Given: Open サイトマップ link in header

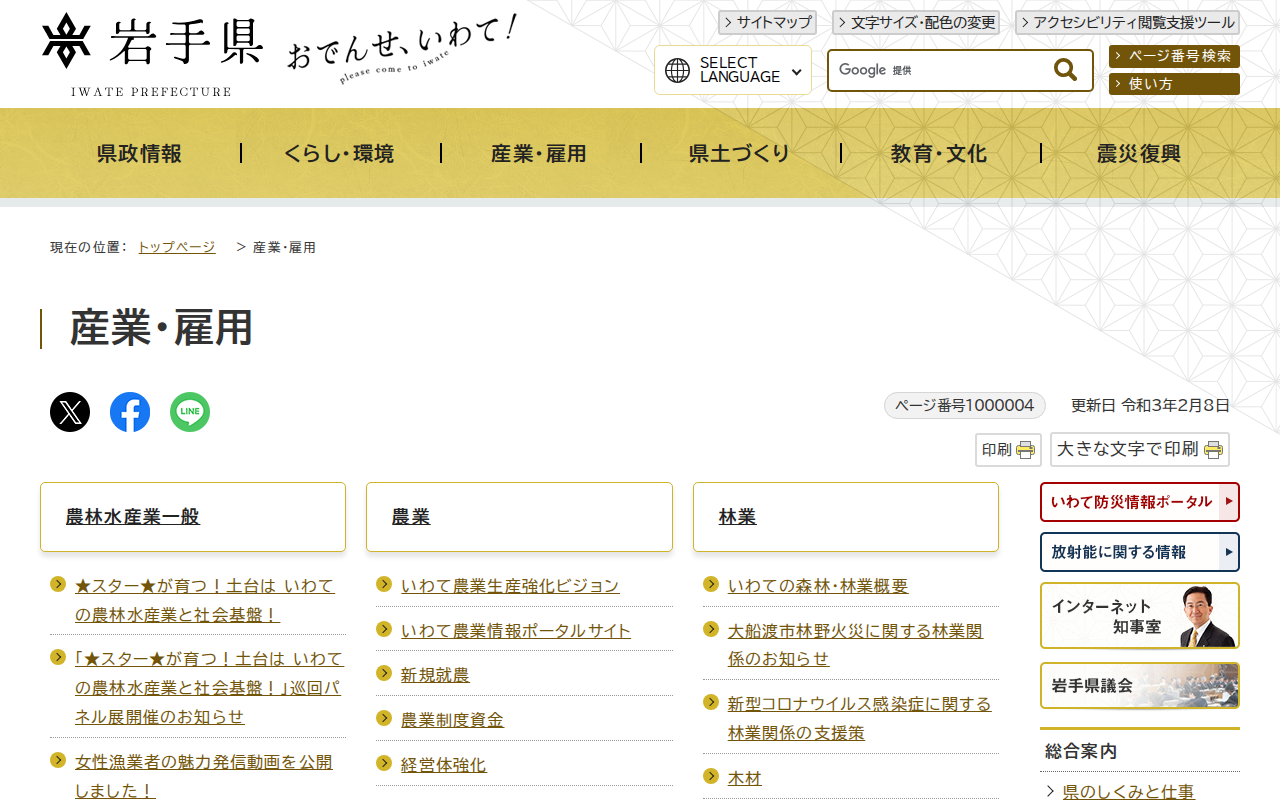Looking at the screenshot, I should [767, 22].
